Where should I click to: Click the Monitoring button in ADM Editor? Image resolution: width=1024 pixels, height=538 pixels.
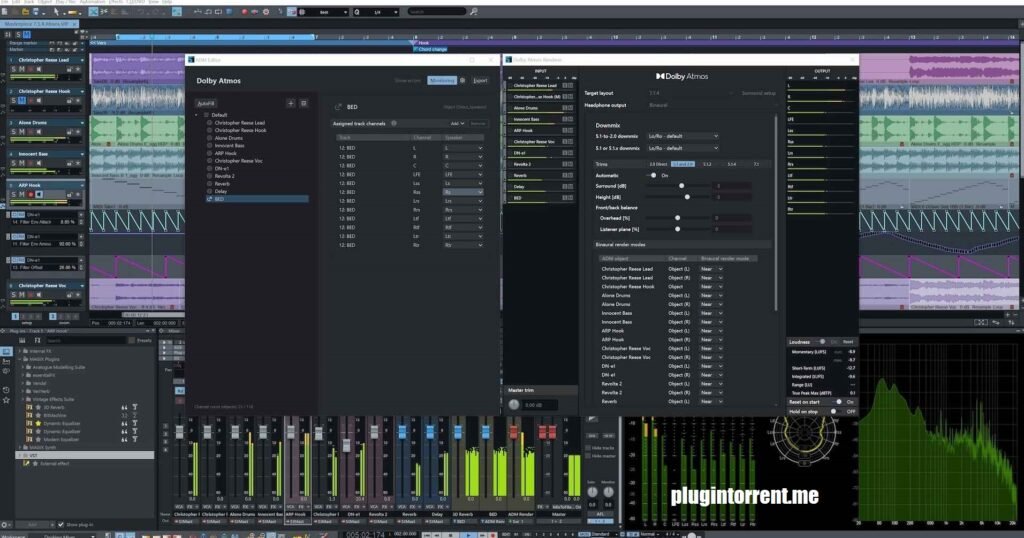pos(442,80)
